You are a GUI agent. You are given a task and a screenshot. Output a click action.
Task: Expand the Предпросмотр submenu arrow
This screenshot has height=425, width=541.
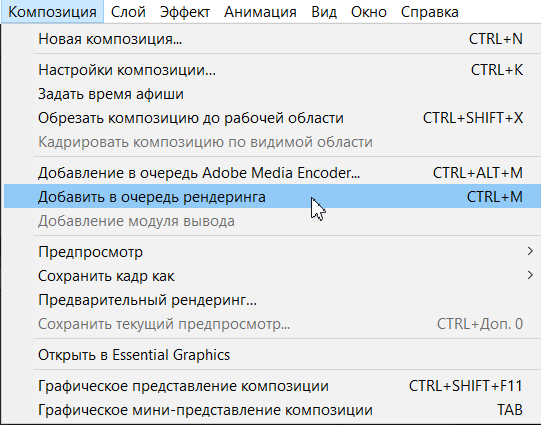tap(530, 251)
